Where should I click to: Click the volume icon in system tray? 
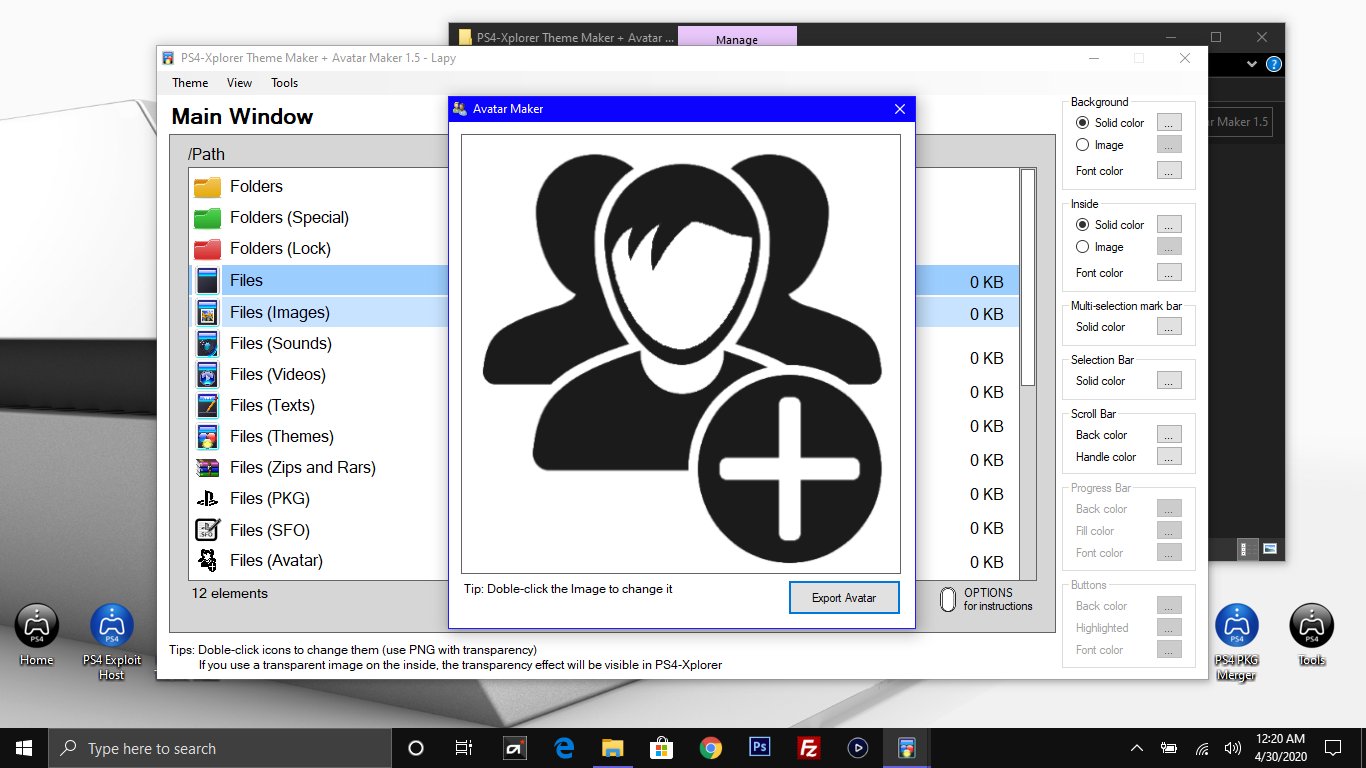tap(1232, 748)
